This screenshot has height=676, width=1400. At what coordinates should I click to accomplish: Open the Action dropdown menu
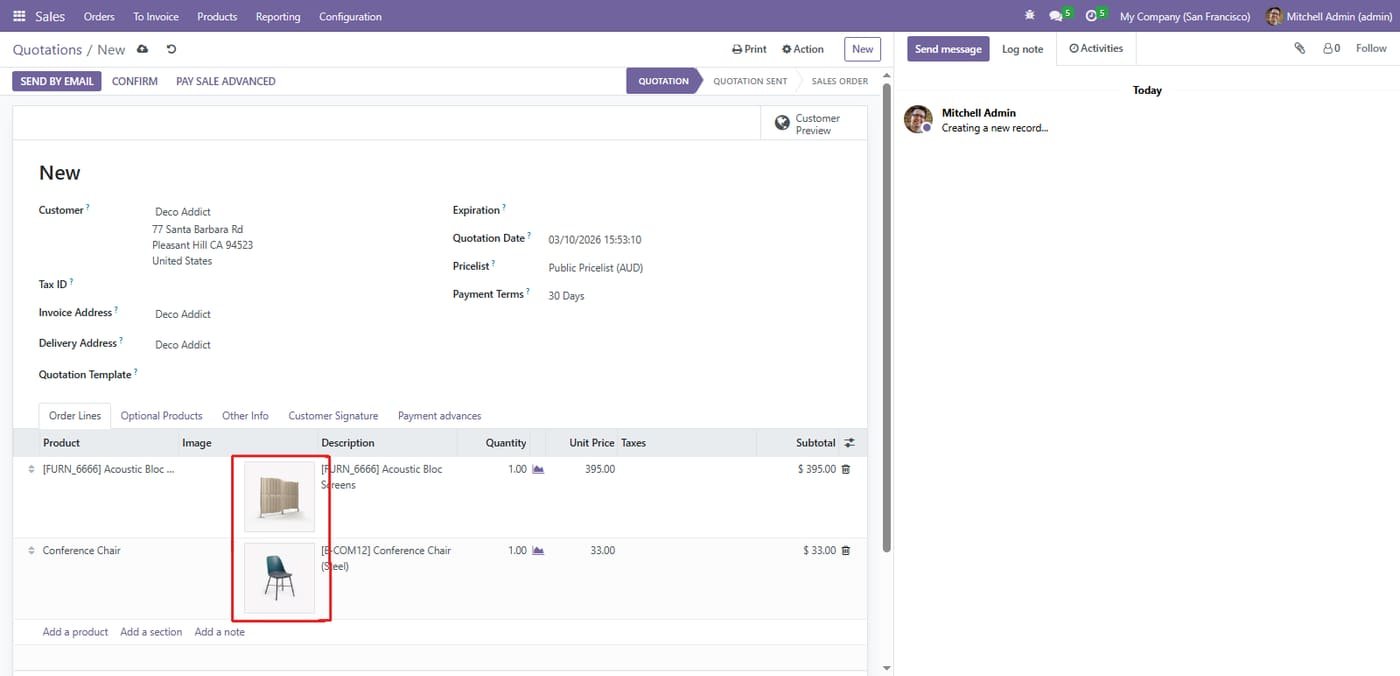coord(803,49)
